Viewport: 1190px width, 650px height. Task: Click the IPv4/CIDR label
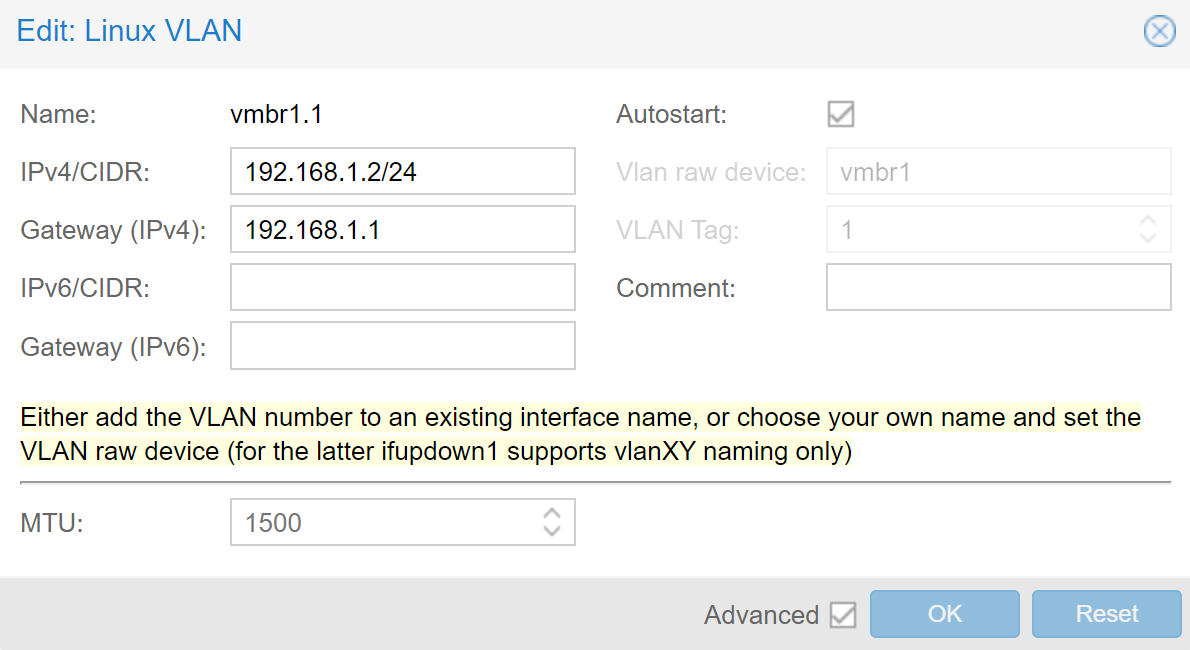point(85,172)
